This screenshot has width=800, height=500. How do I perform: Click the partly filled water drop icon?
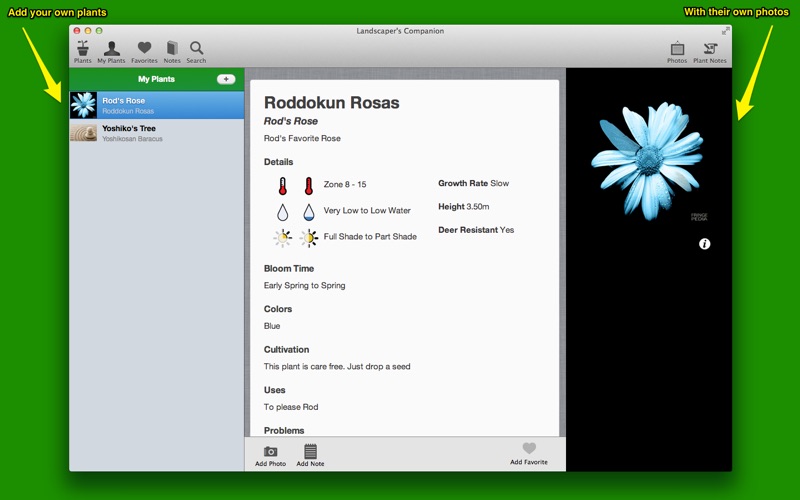[x=309, y=212]
